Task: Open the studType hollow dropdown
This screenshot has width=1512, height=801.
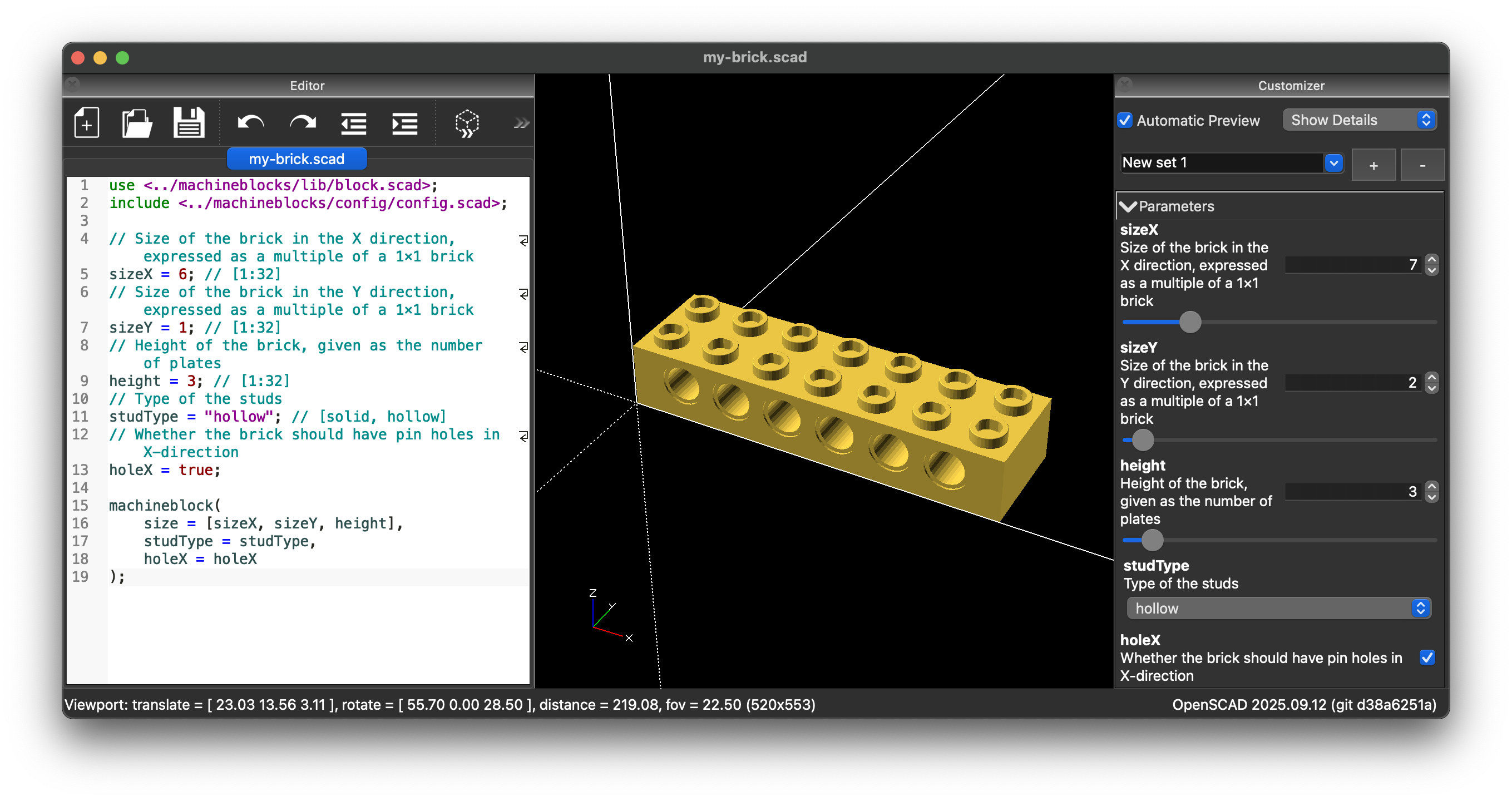Action: [x=1278, y=608]
